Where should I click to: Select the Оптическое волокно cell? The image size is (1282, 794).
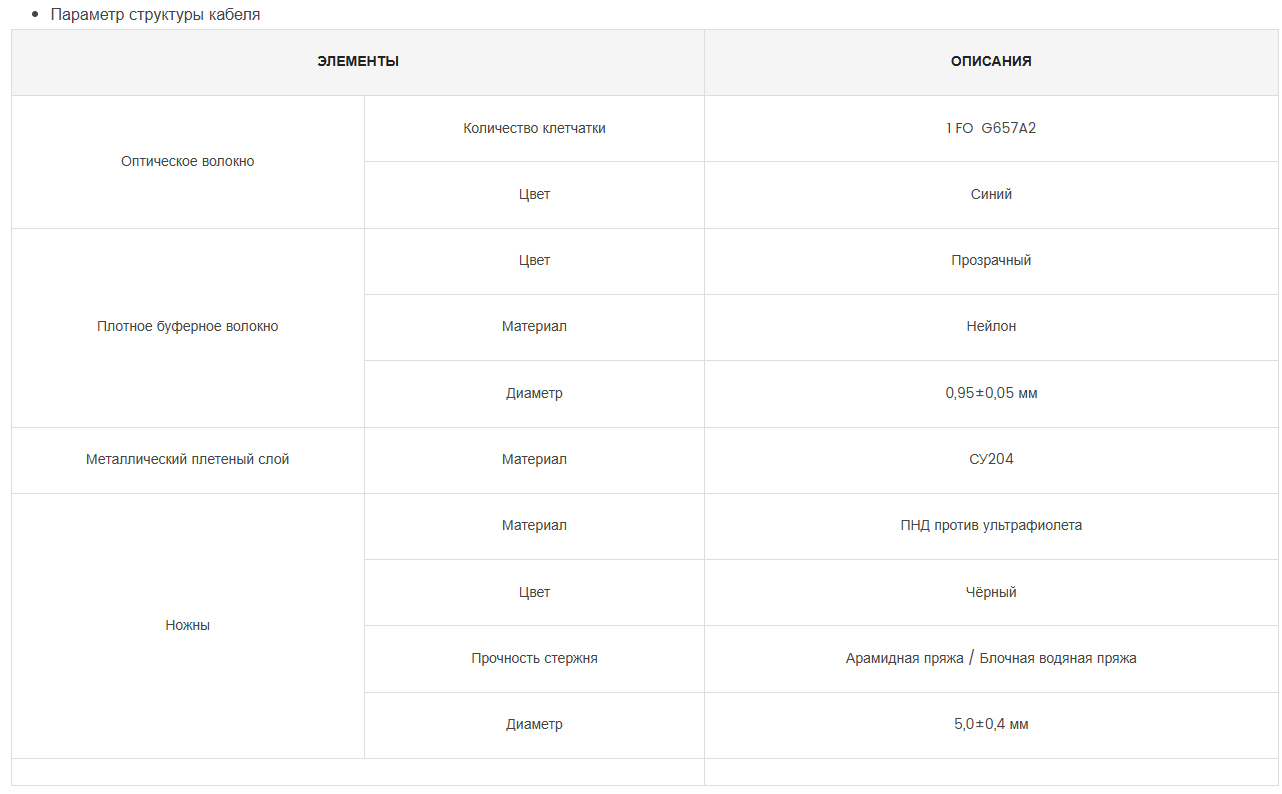(x=188, y=162)
